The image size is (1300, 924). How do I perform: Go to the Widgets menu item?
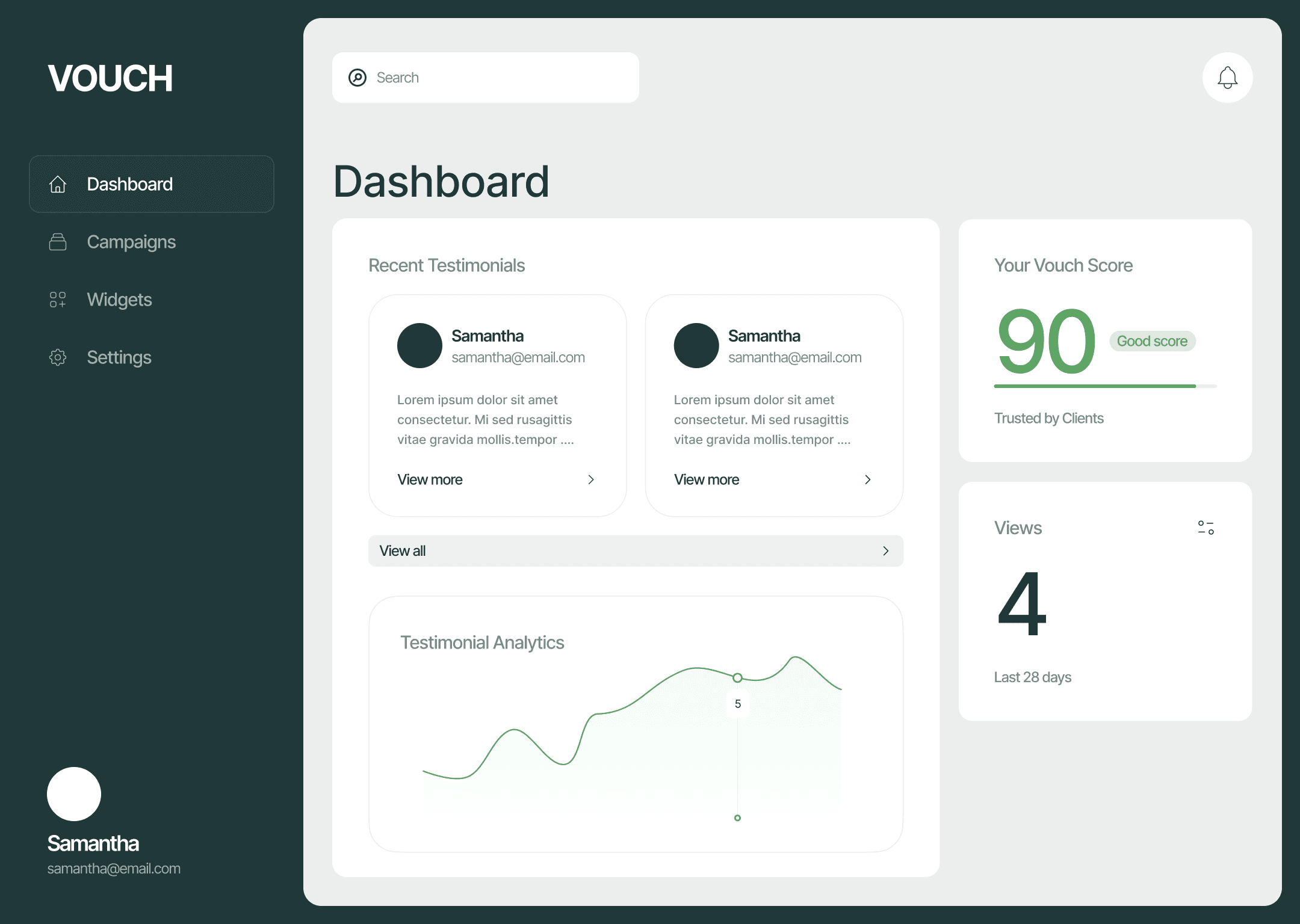click(119, 300)
